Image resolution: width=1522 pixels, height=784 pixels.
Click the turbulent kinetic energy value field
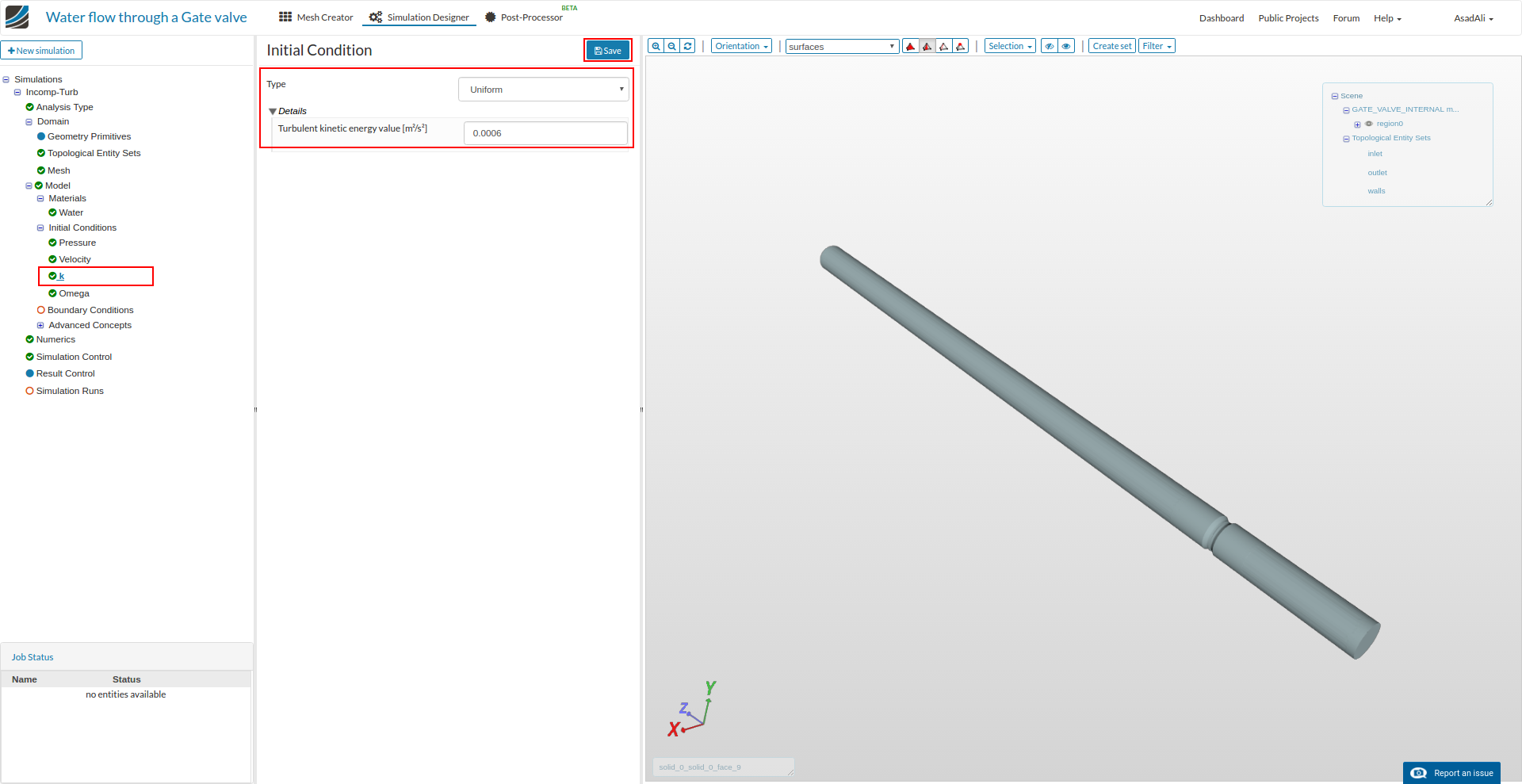point(545,133)
